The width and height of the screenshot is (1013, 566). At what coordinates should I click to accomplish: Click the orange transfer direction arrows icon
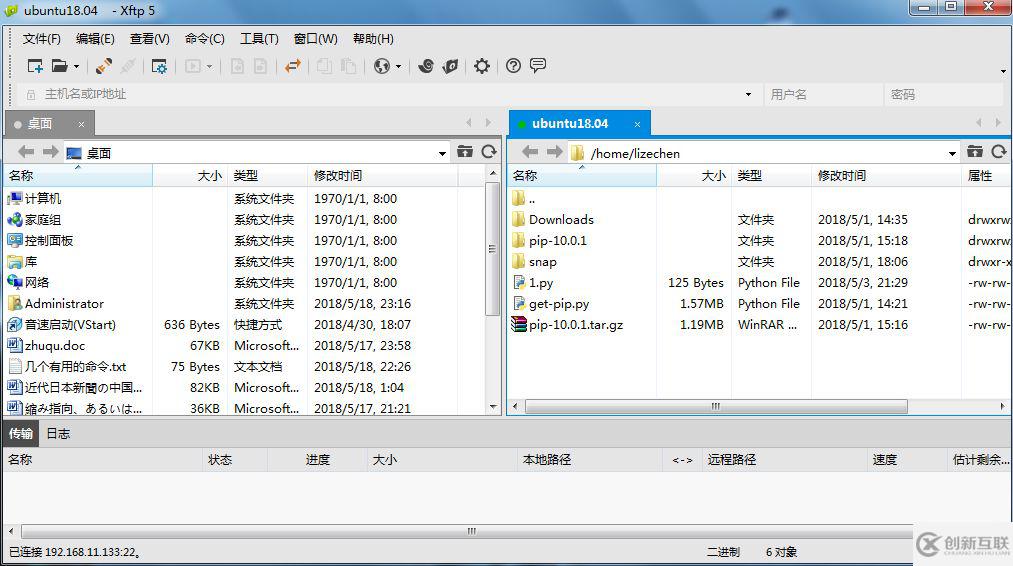click(x=293, y=66)
